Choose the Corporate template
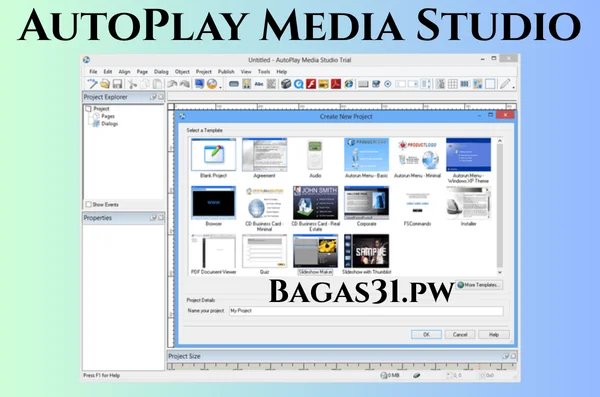The height and width of the screenshot is (397, 600). coord(366,206)
